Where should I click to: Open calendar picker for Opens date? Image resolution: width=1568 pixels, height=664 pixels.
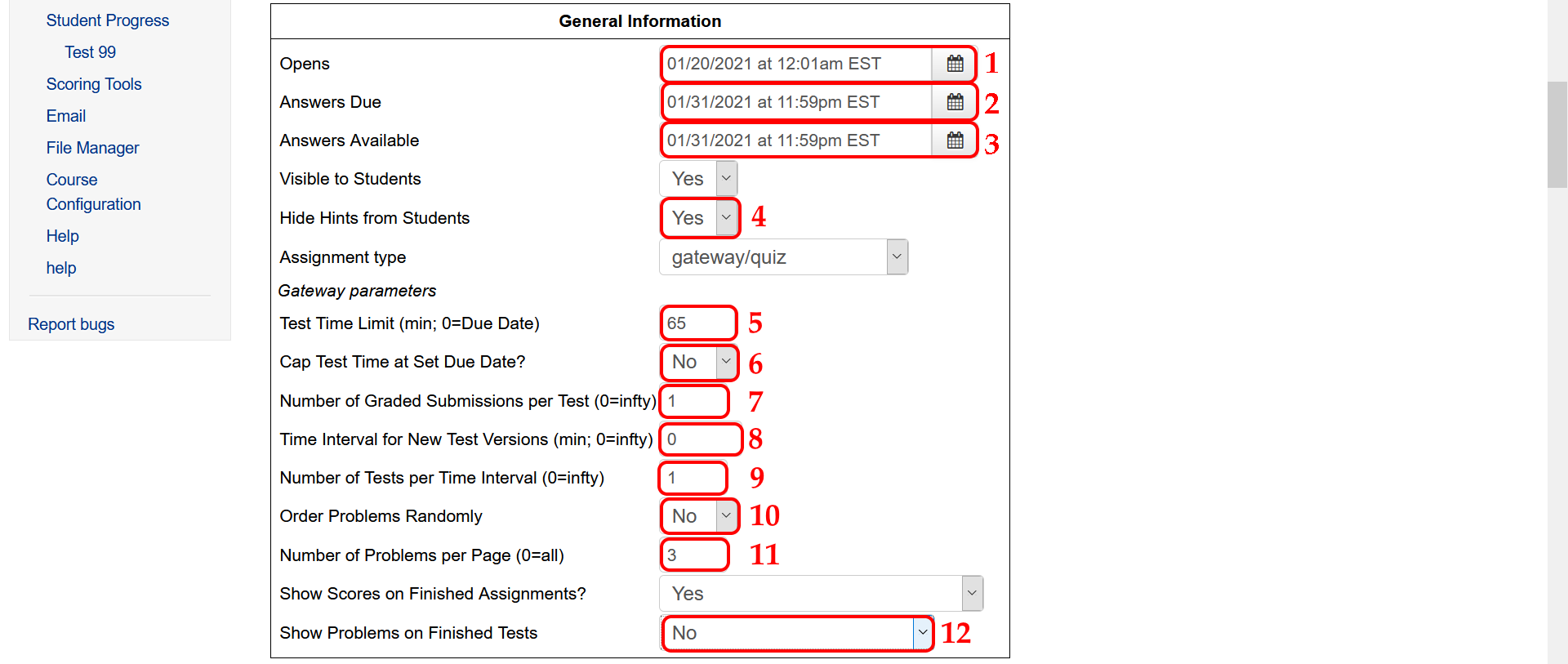coord(955,64)
